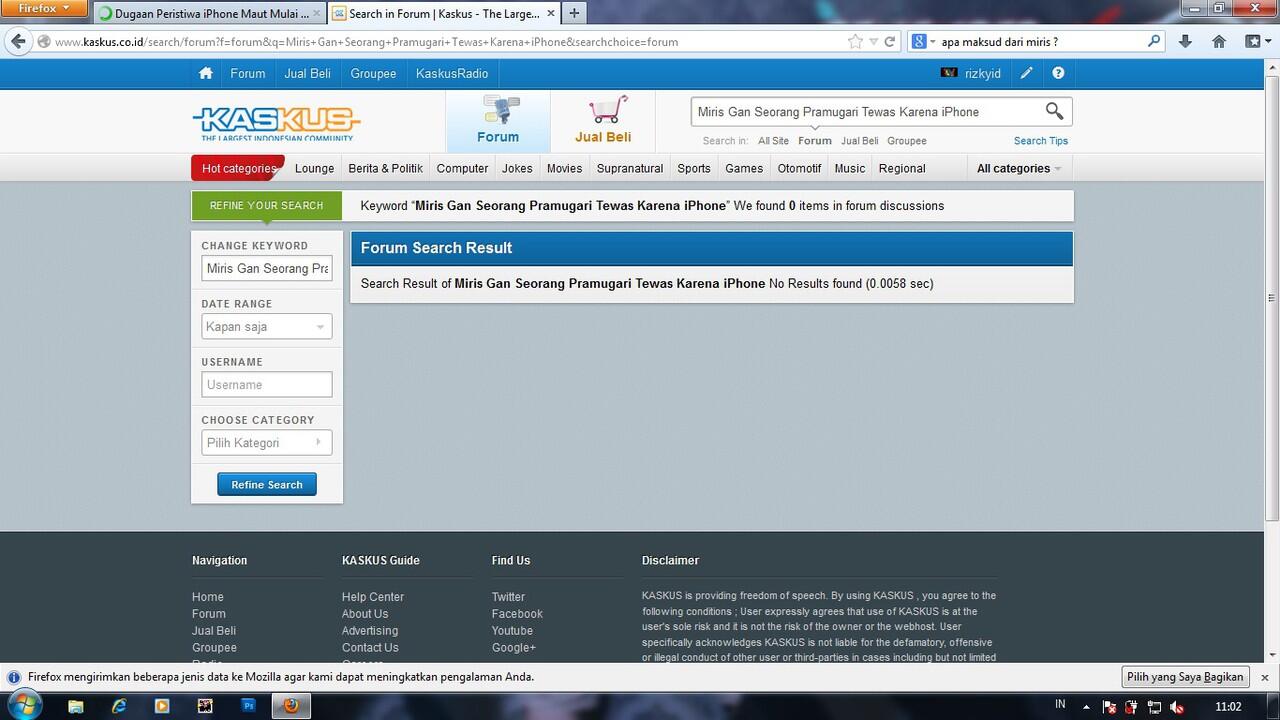Click the pencil edit icon in top bar
1280x720 pixels.
[1026, 73]
